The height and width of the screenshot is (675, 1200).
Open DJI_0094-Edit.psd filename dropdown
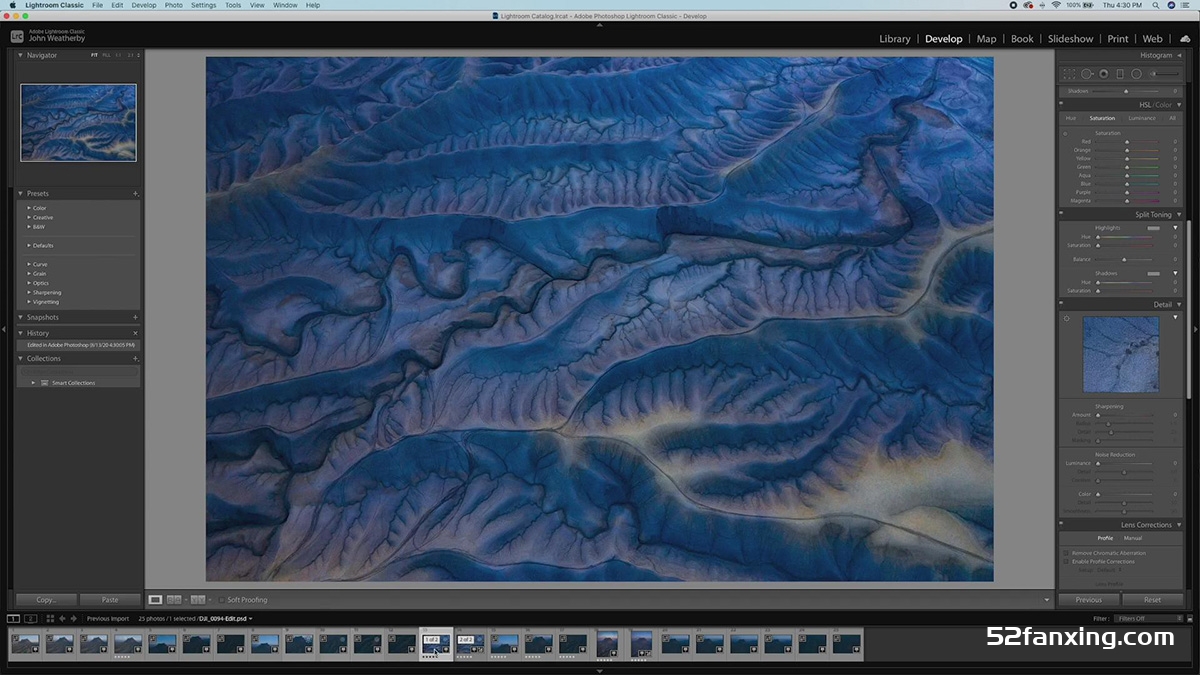225,619
